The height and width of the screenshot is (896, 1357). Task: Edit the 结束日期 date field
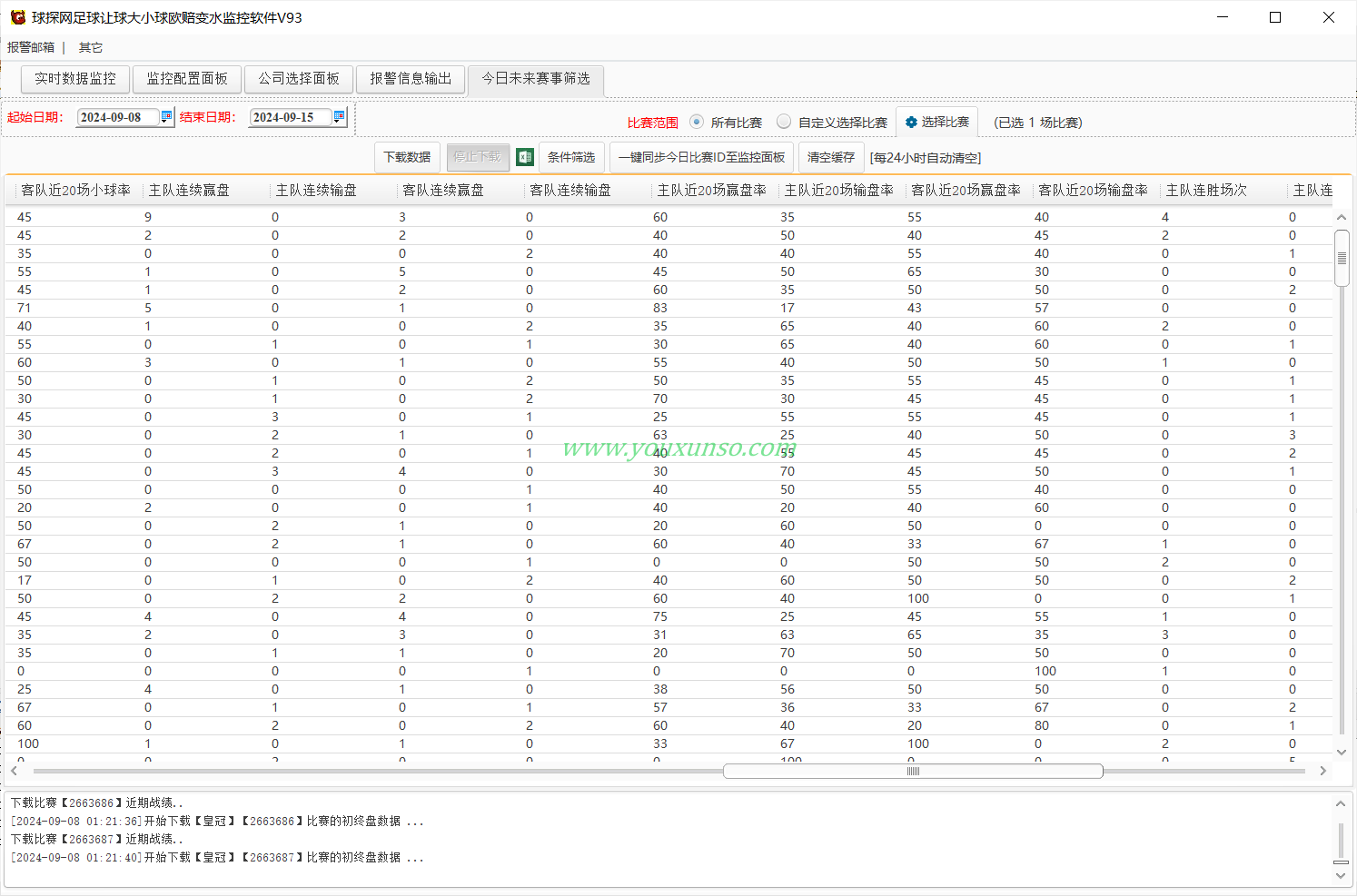(291, 117)
